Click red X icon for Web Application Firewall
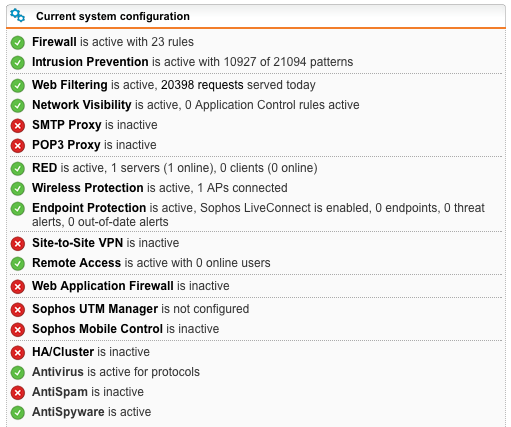511x427 pixels. point(18,287)
